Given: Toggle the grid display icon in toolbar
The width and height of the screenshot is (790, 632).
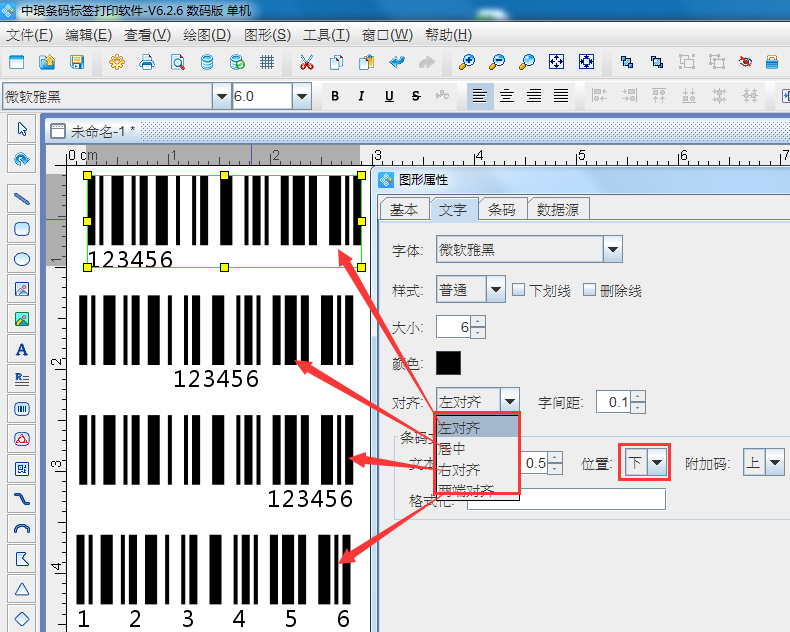Looking at the screenshot, I should 267,62.
